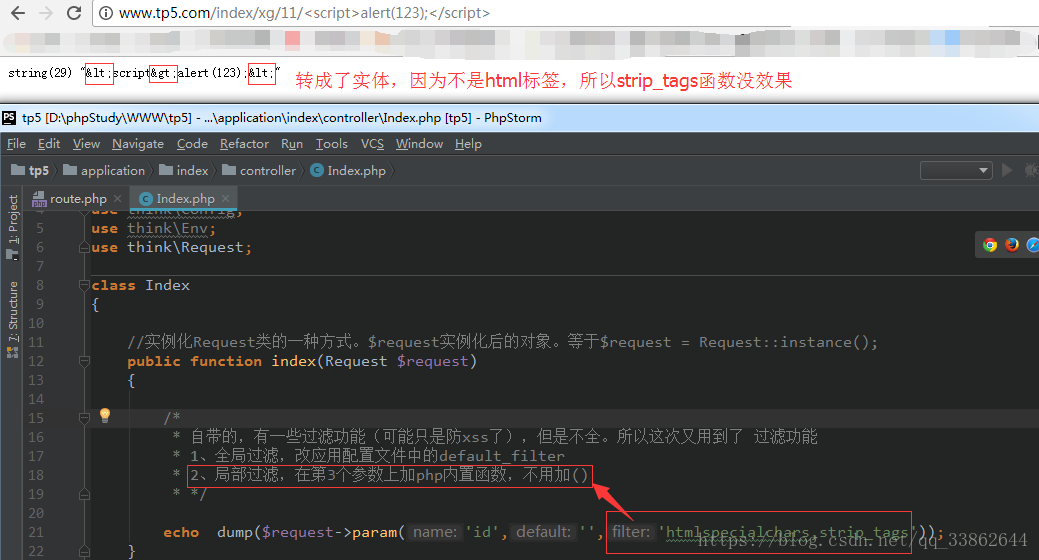
Task: Click the green Run play button
Action: point(1007,170)
